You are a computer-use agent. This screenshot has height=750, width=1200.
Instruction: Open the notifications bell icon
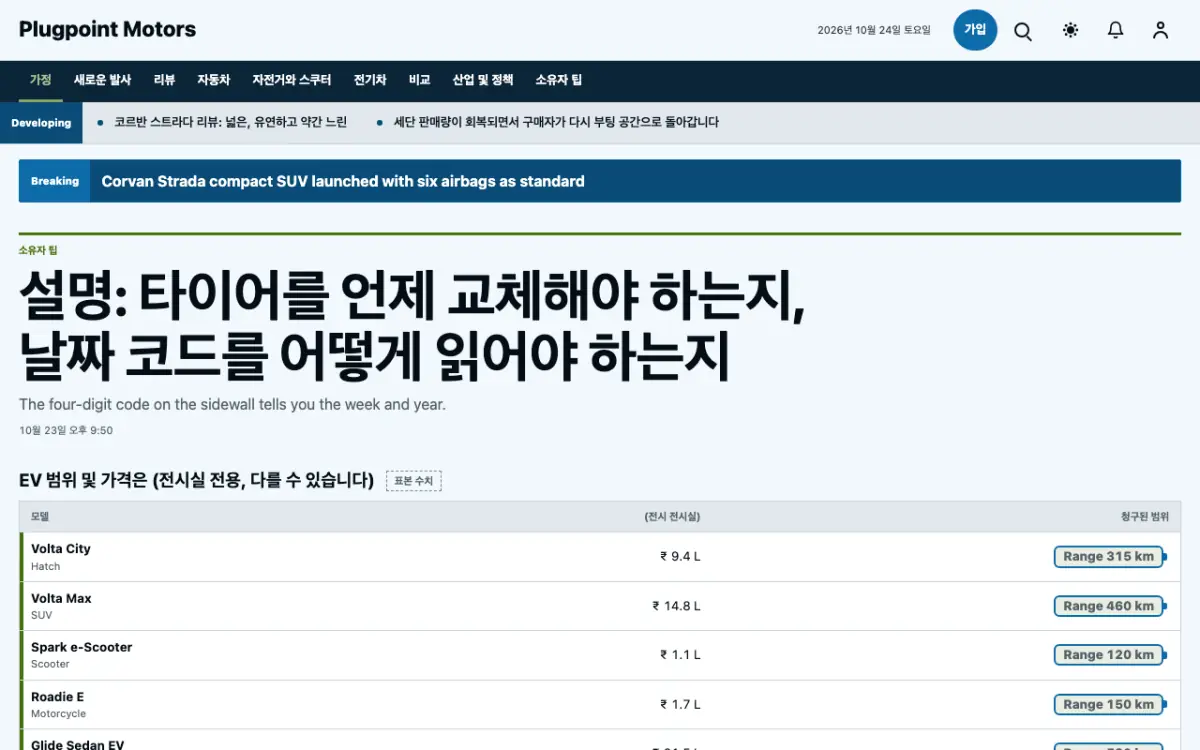1115,31
